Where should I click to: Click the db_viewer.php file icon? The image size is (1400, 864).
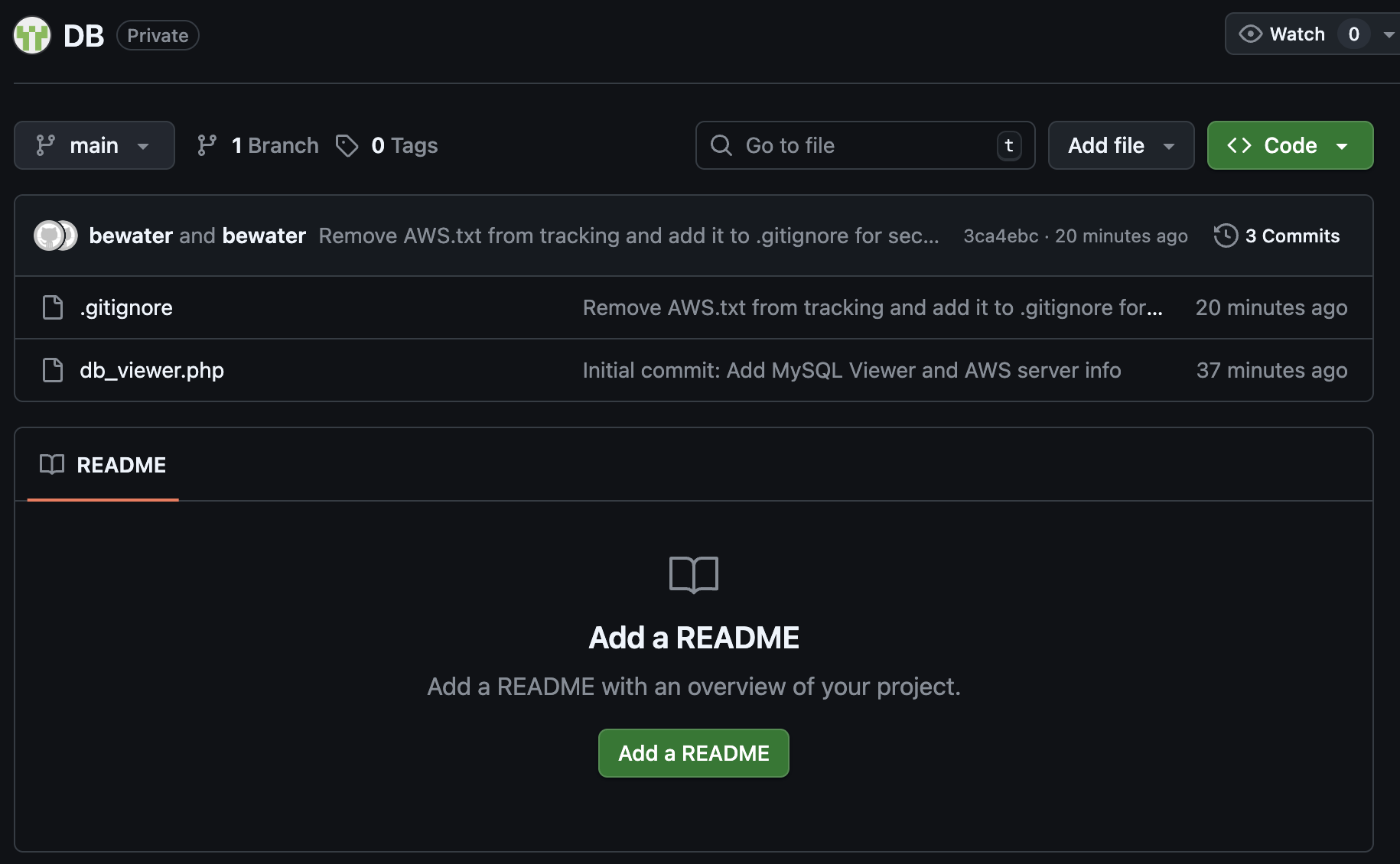pyautogui.click(x=53, y=370)
